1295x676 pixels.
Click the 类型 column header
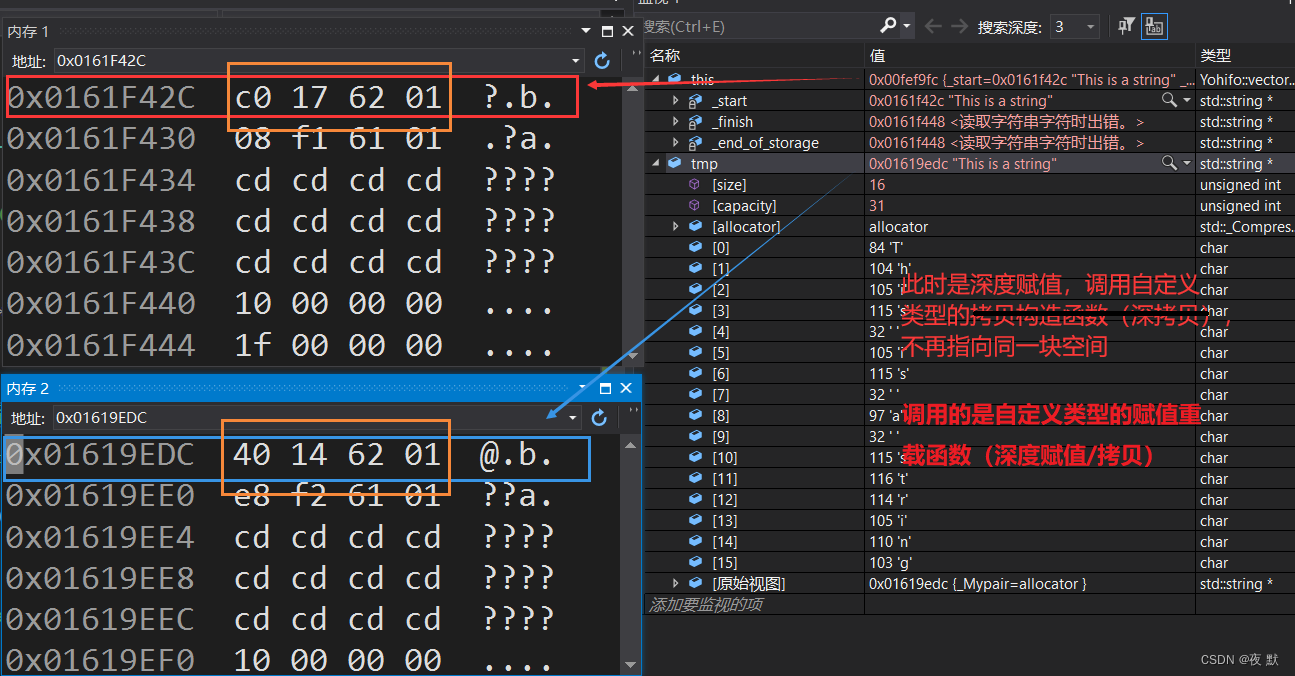tap(1216, 56)
